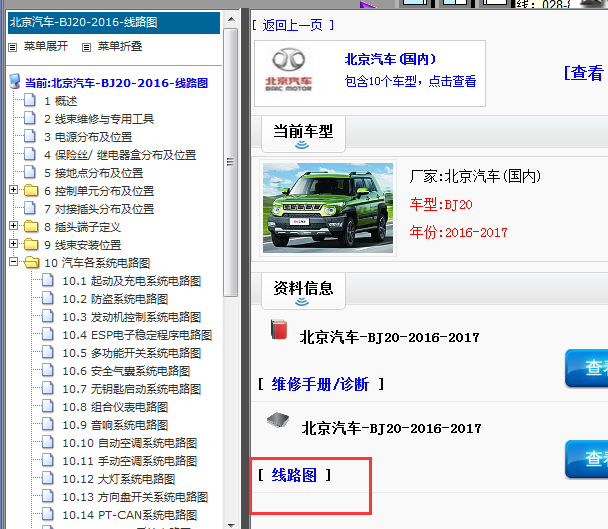608x529 pixels.
Task: Open 10.8 组合仪表电路图
Action: pyautogui.click(x=115, y=407)
